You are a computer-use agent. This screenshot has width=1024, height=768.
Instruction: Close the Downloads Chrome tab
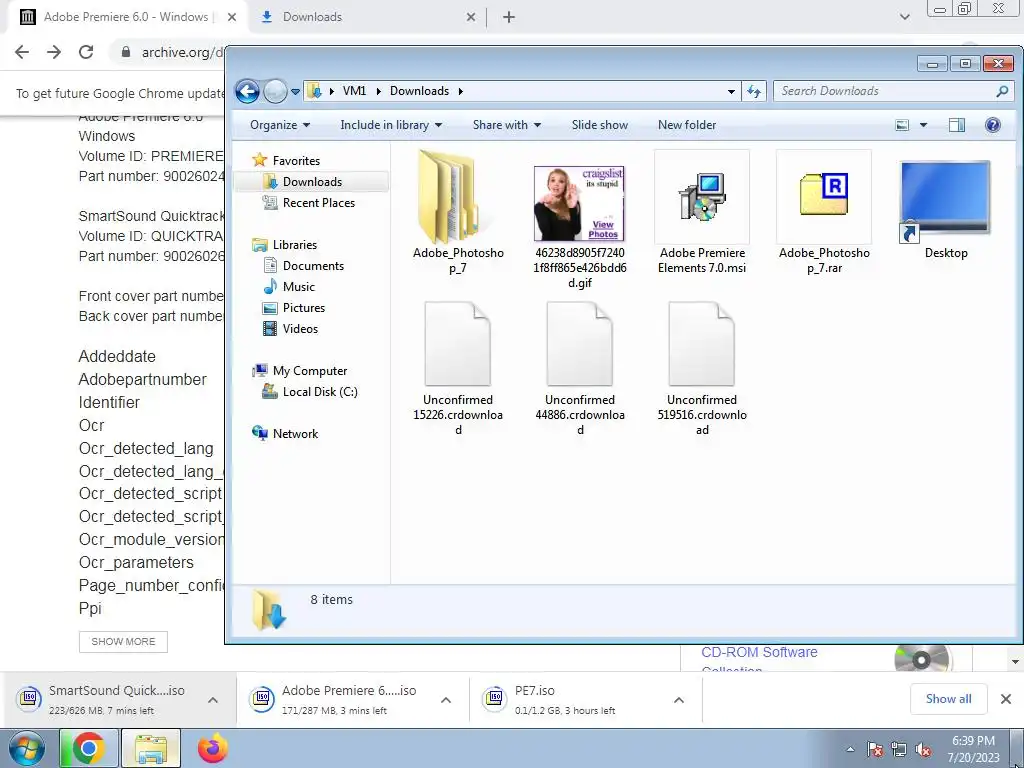[471, 17]
